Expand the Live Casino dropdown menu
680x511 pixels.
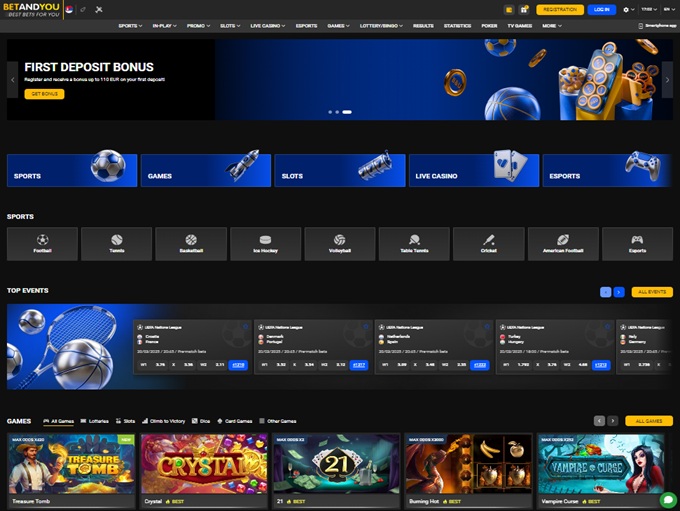coord(267,25)
